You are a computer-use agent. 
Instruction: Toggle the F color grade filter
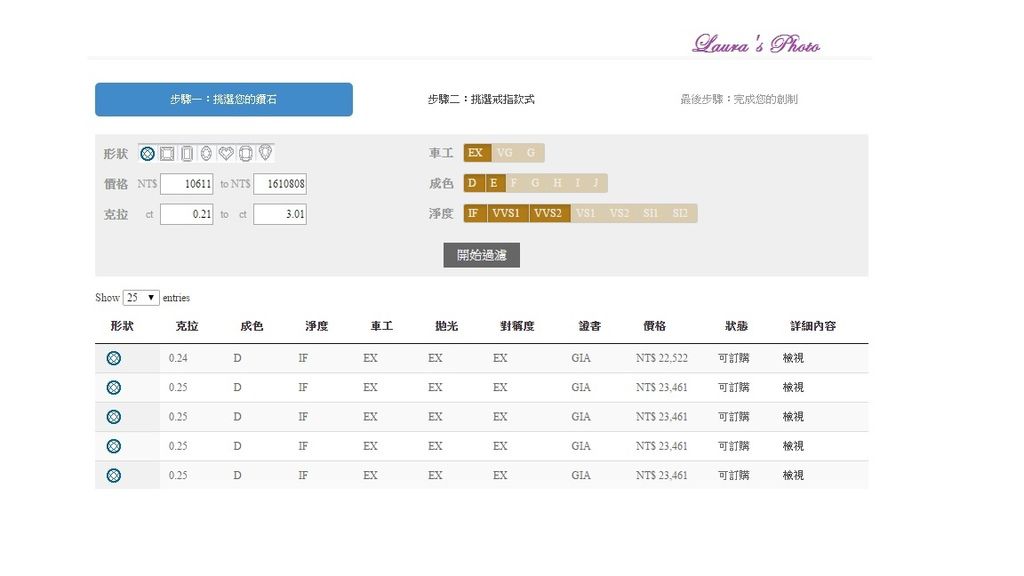point(515,183)
